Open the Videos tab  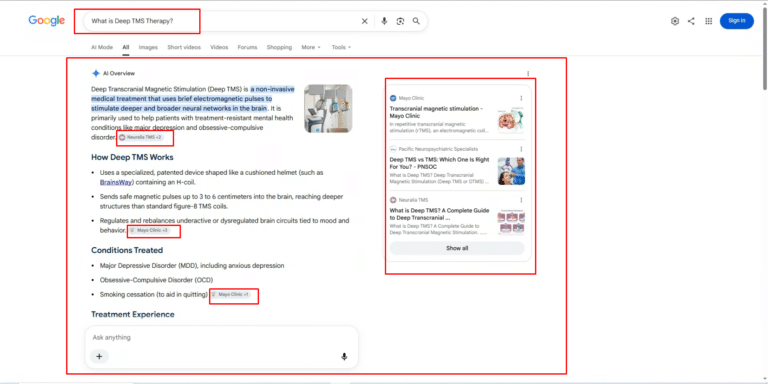coord(219,48)
